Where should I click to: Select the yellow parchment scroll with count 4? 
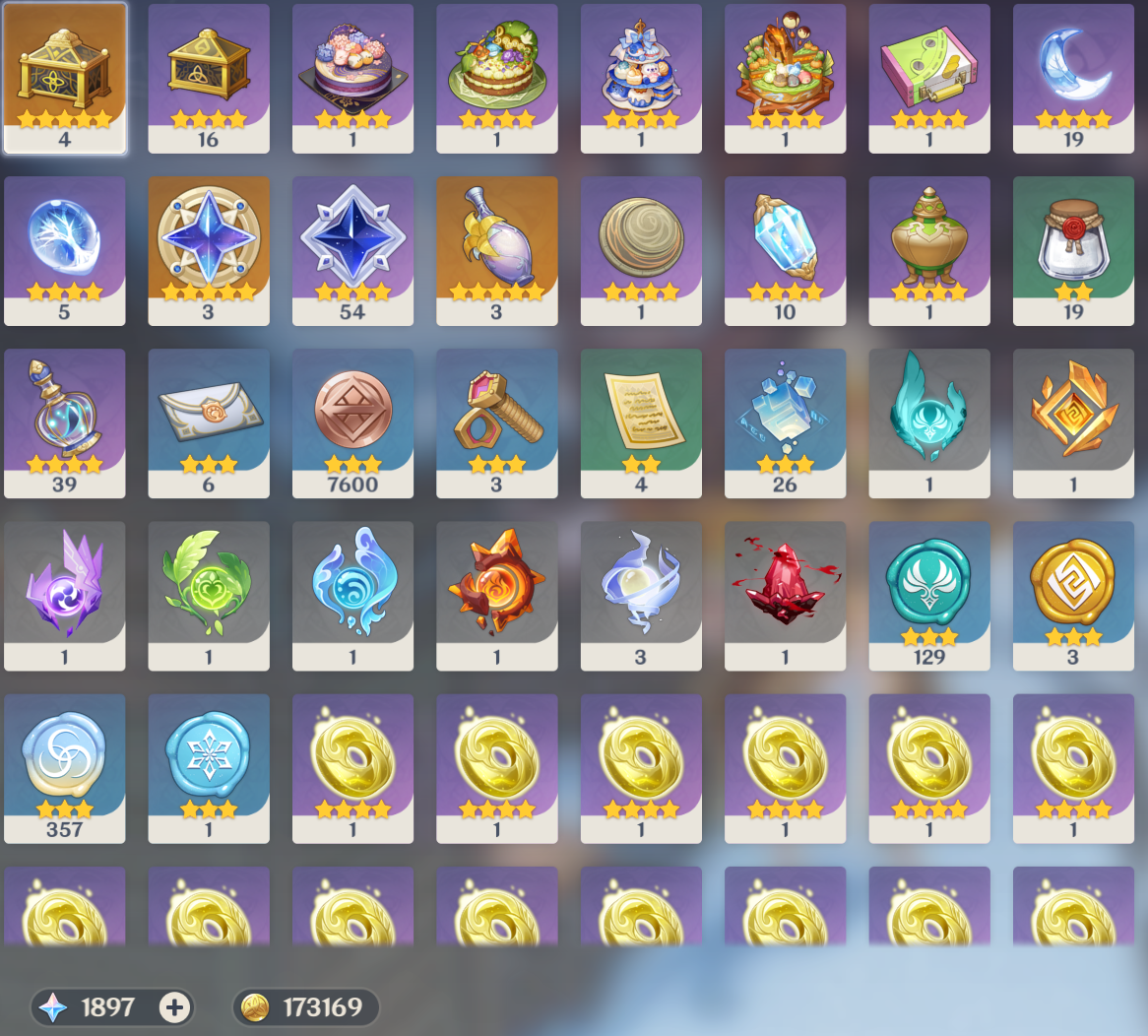[x=641, y=423]
